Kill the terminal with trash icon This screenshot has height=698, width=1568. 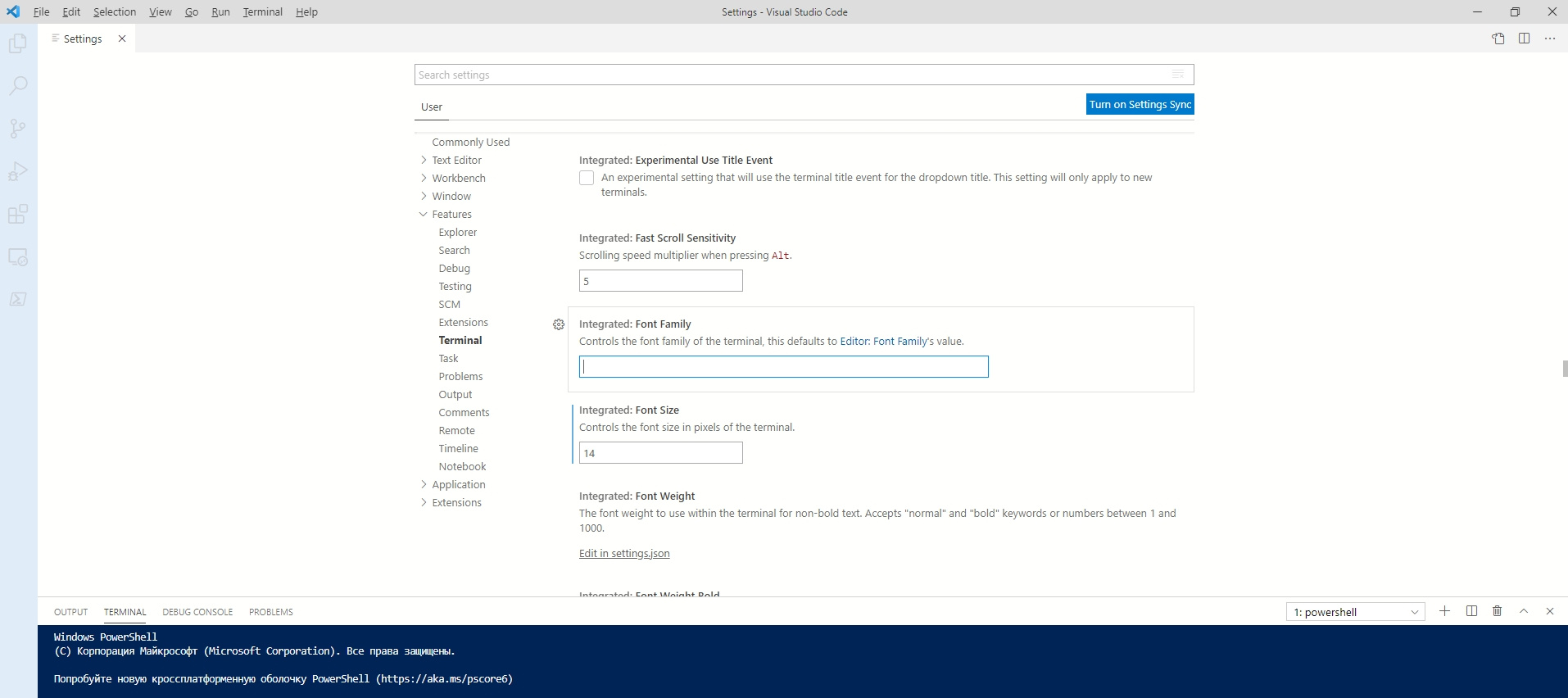pyautogui.click(x=1498, y=611)
